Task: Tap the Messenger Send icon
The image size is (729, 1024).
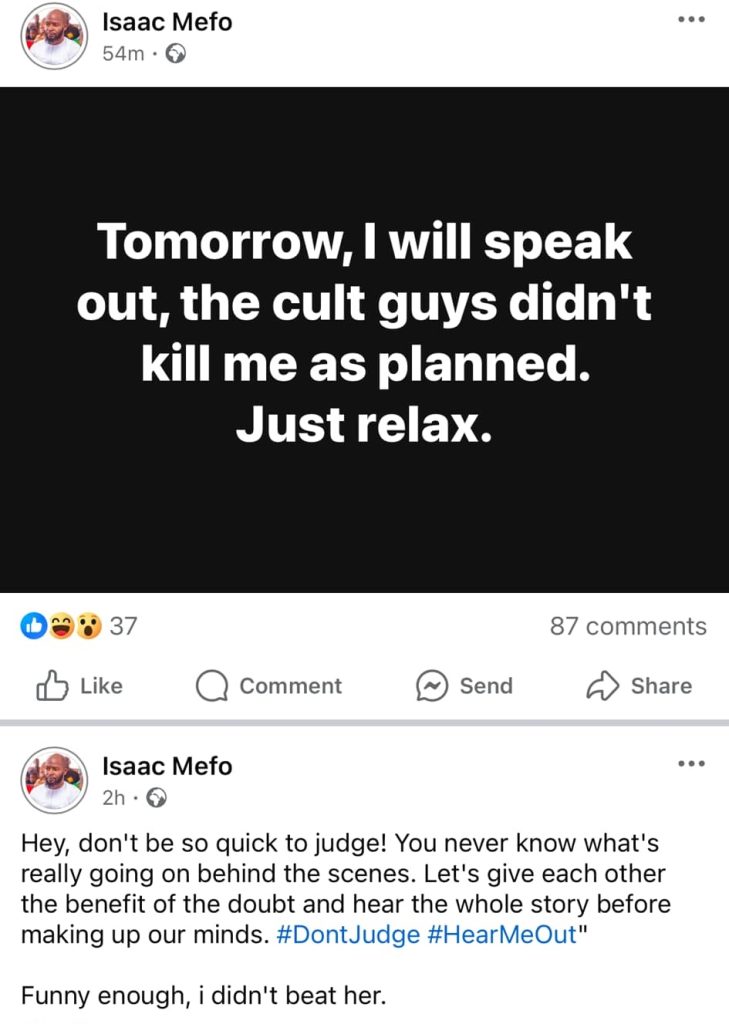Action: pos(431,686)
